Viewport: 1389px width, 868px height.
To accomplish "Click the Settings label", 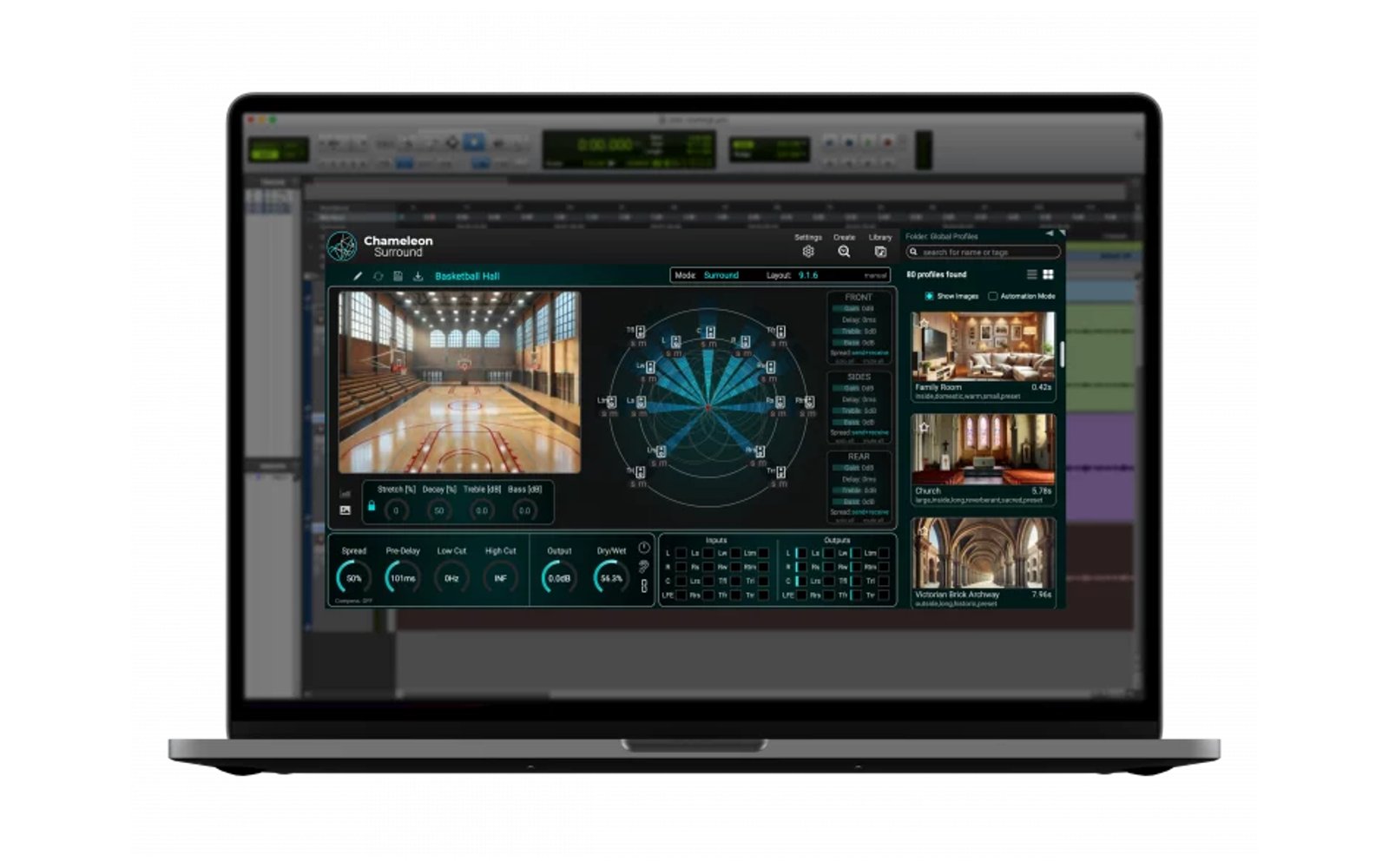I will (x=808, y=237).
